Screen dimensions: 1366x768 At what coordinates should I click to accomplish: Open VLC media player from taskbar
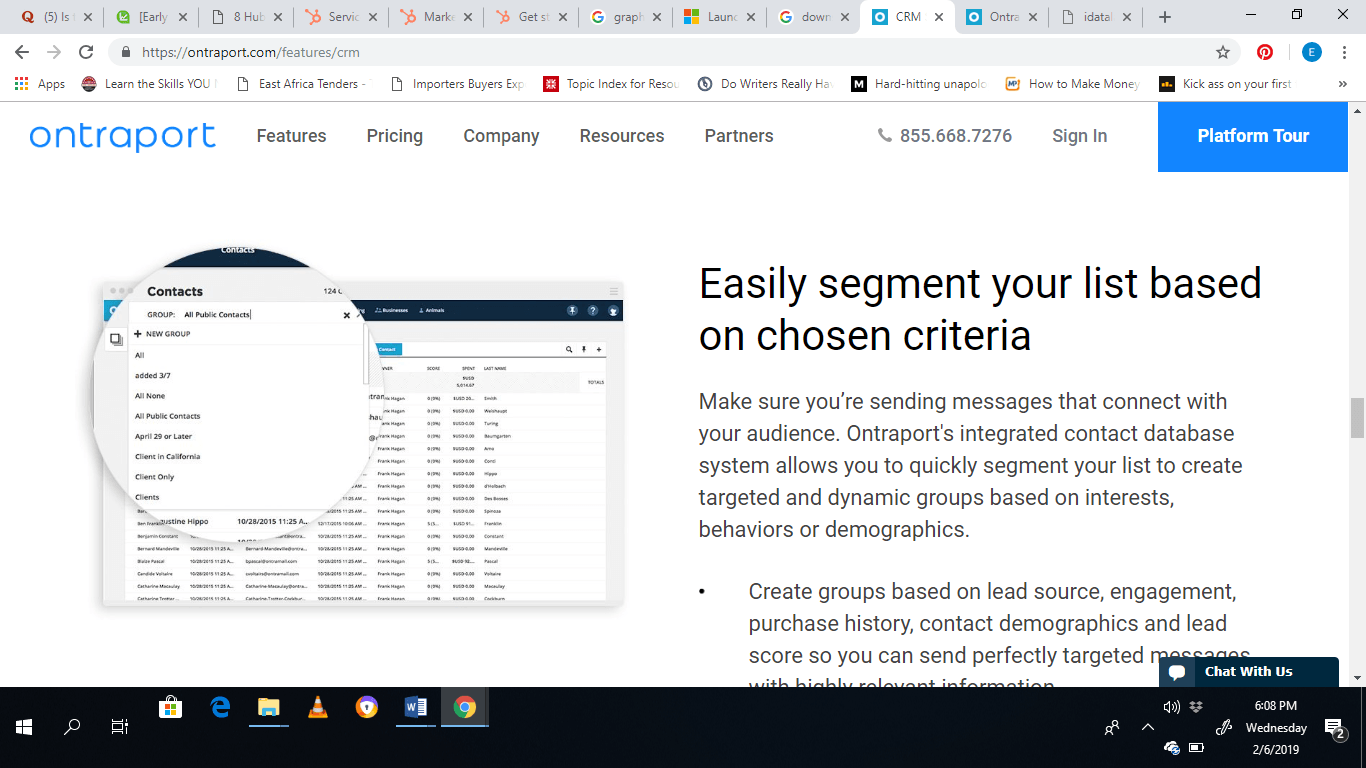tap(318, 708)
